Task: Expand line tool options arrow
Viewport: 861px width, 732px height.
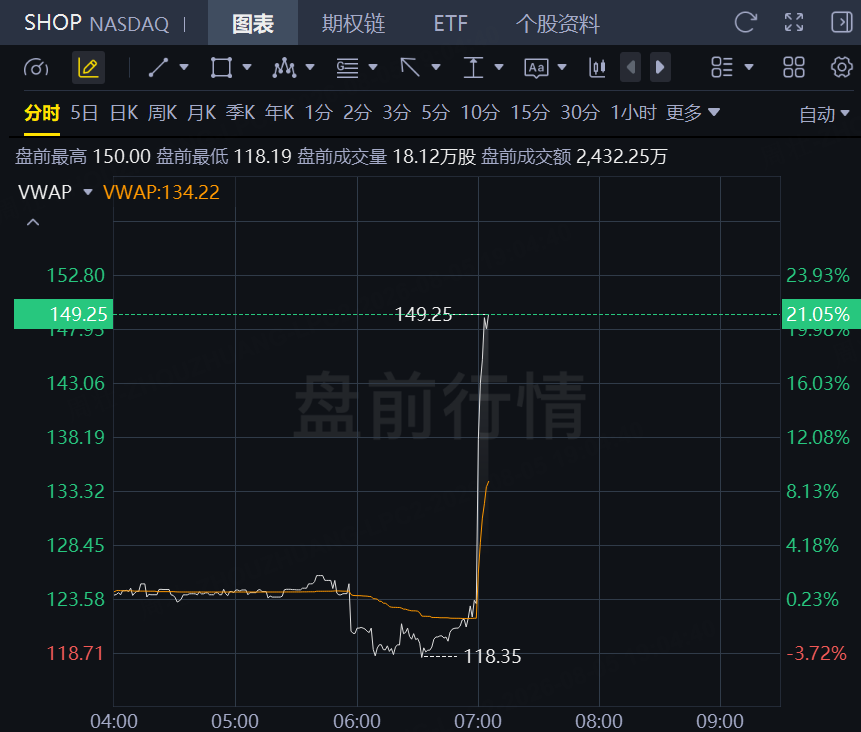Action: [184, 68]
